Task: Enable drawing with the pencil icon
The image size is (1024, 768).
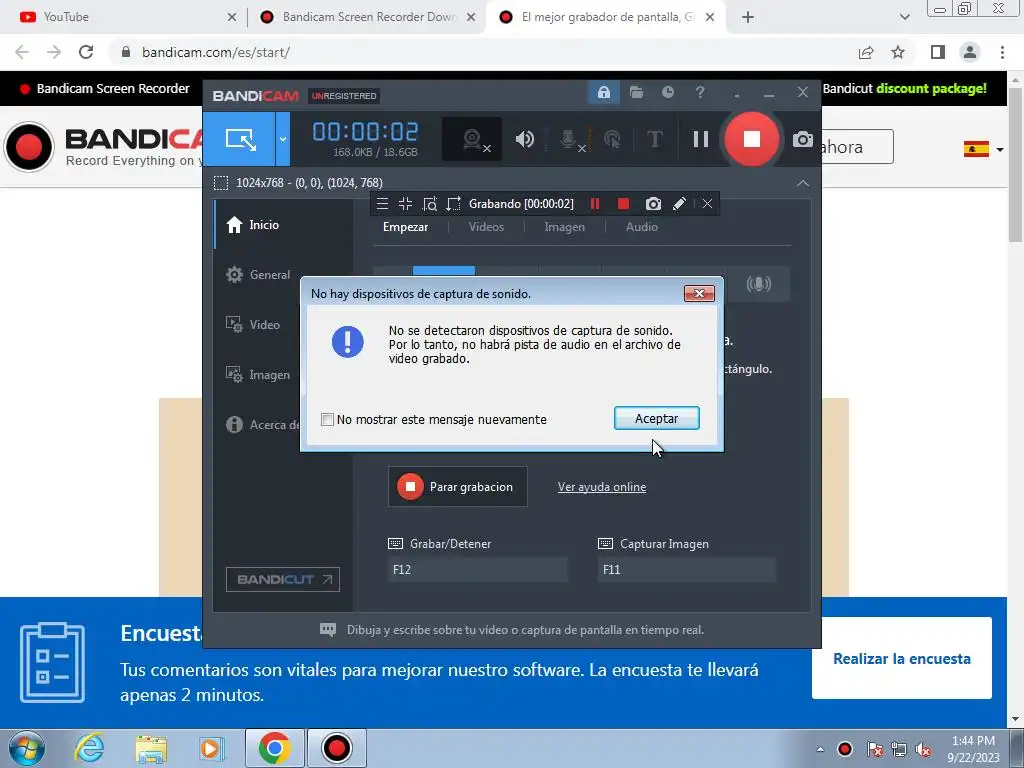Action: point(679,204)
